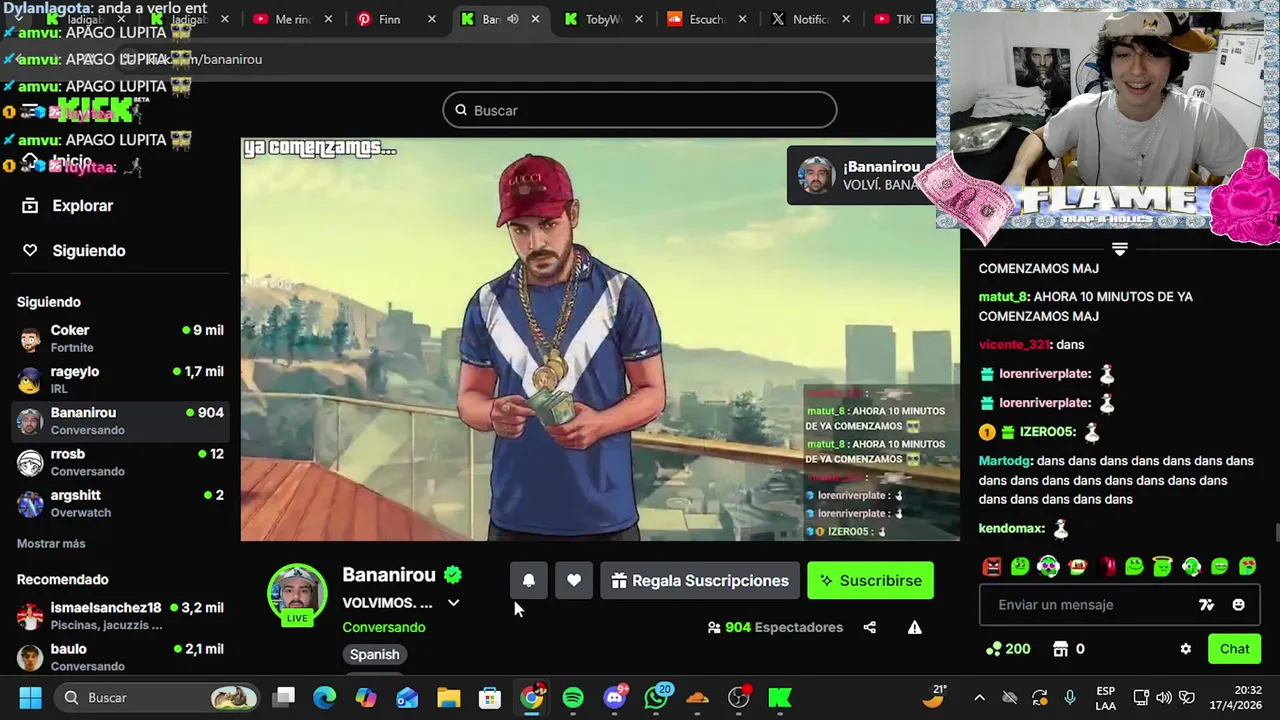Open rrosb's channel in sidebar
The height and width of the screenshot is (720, 1280).
click(120, 463)
